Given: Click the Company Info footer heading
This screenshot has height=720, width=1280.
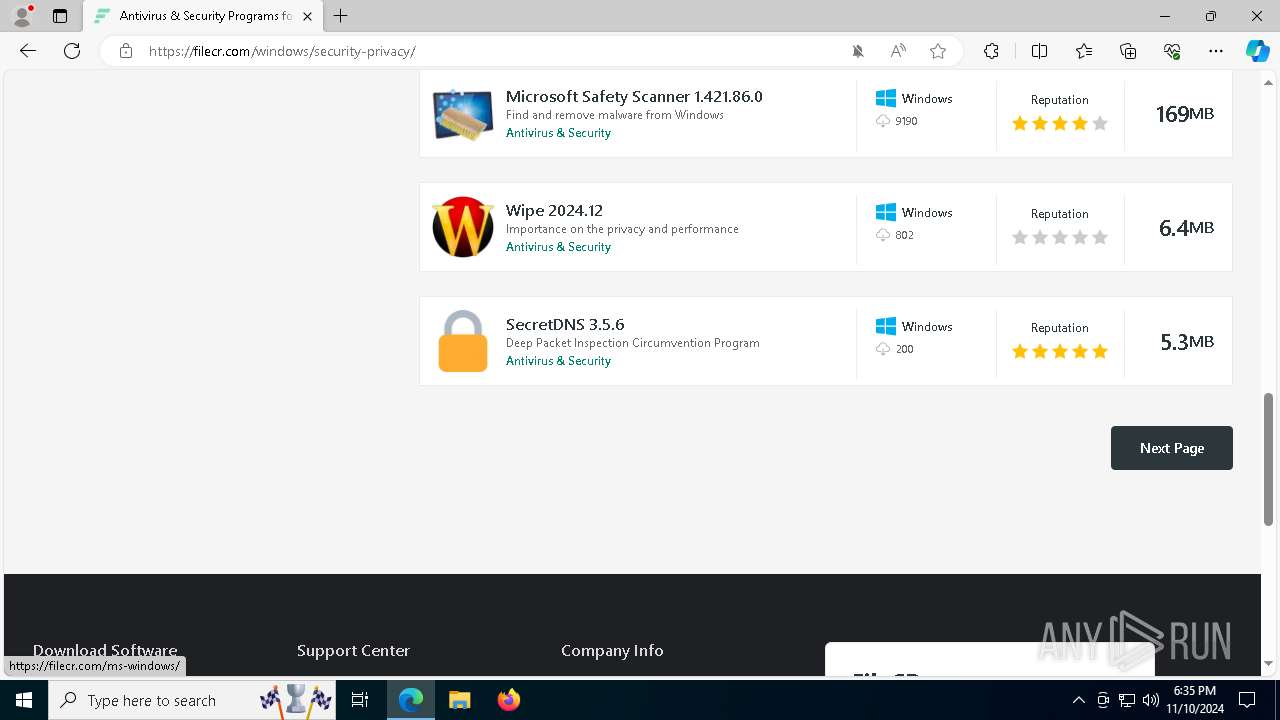Looking at the screenshot, I should [x=612, y=650].
